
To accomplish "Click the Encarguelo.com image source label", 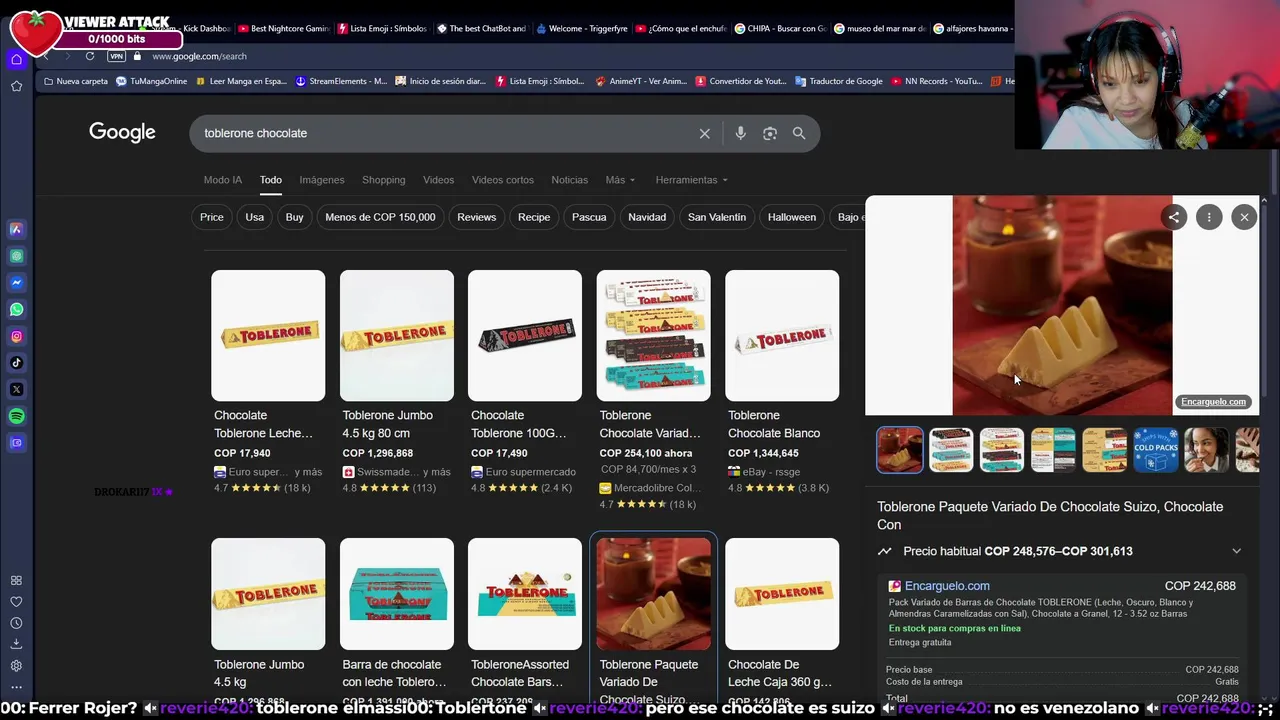I will pyautogui.click(x=1213, y=402).
